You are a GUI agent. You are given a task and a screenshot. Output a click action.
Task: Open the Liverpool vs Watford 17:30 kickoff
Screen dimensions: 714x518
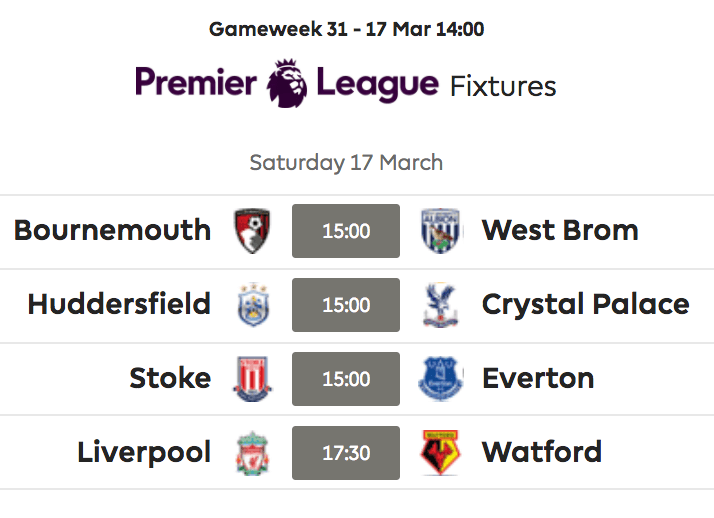(346, 453)
